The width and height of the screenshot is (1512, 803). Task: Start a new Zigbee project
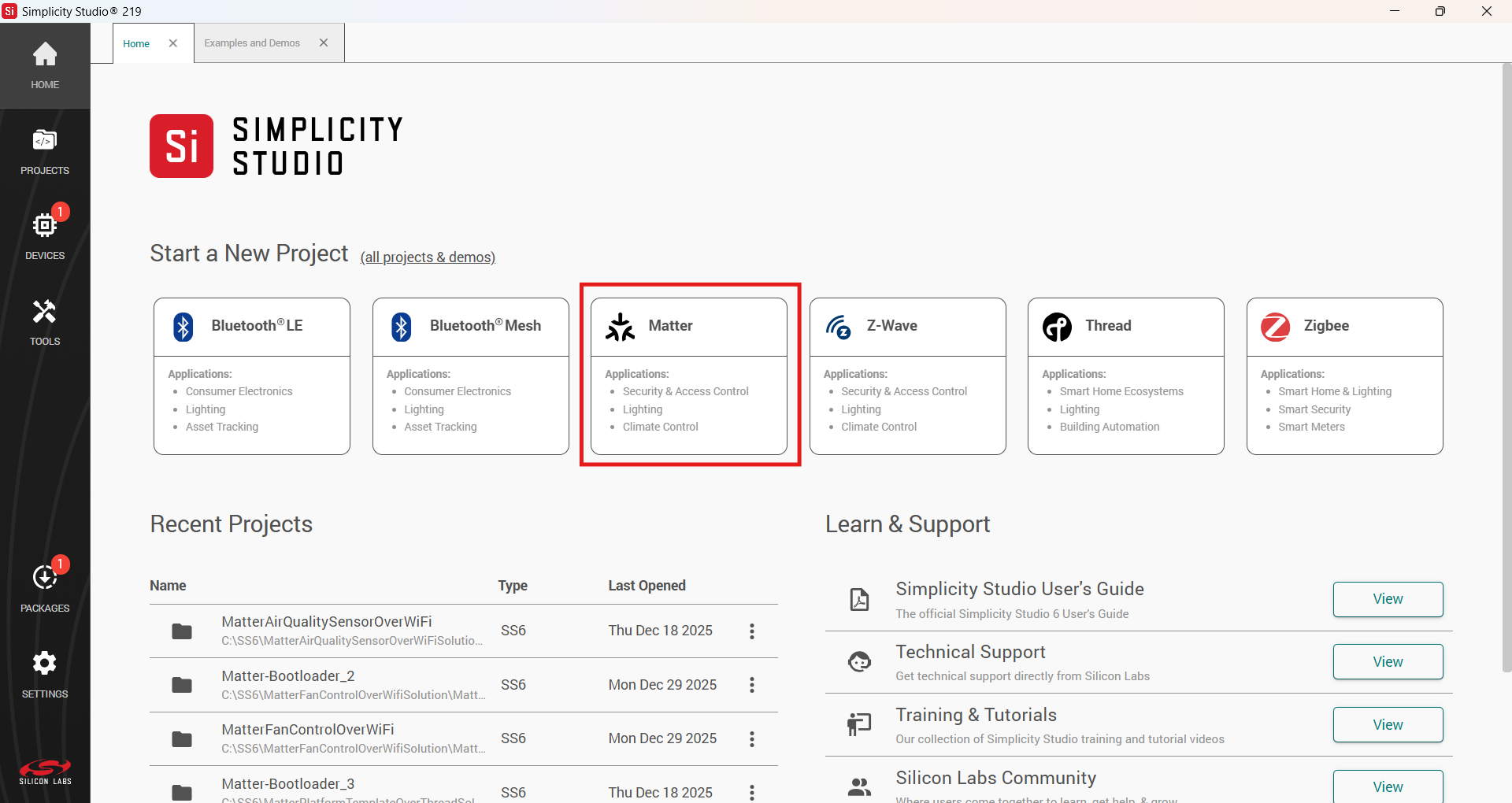pos(1344,376)
